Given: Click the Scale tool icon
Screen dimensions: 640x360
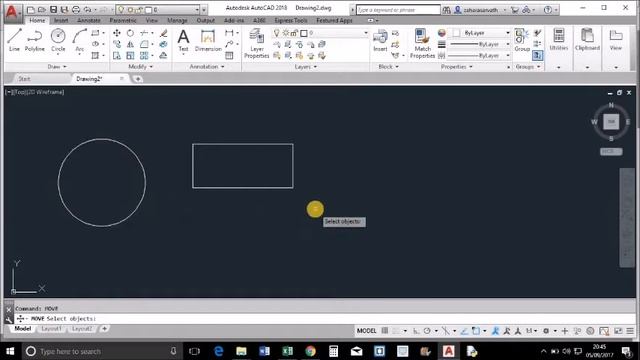Looking at the screenshot, I should 130,56.
